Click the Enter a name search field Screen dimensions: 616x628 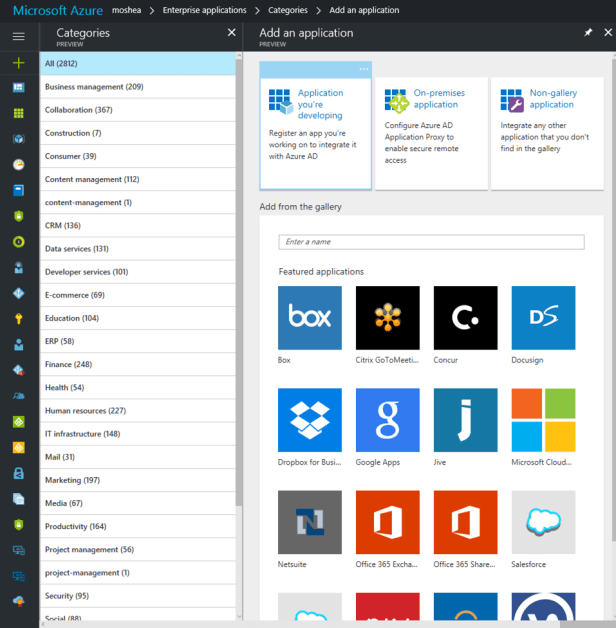point(431,242)
